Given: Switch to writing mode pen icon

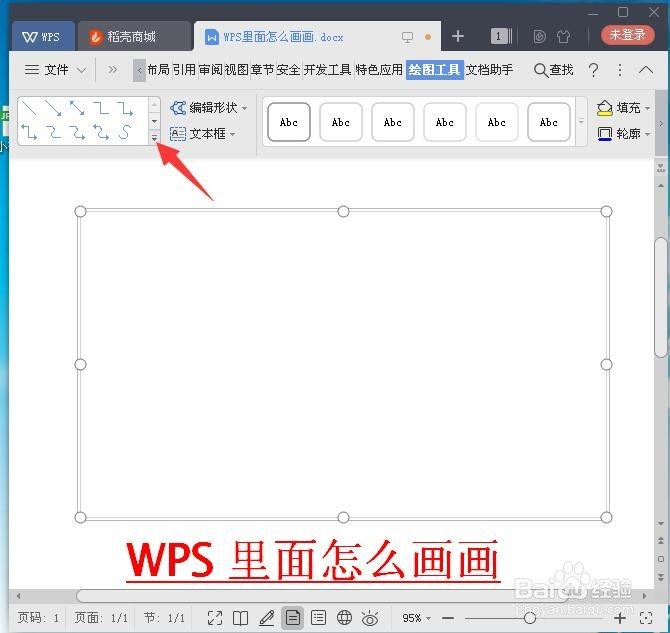Looking at the screenshot, I should pyautogui.click(x=267, y=618).
